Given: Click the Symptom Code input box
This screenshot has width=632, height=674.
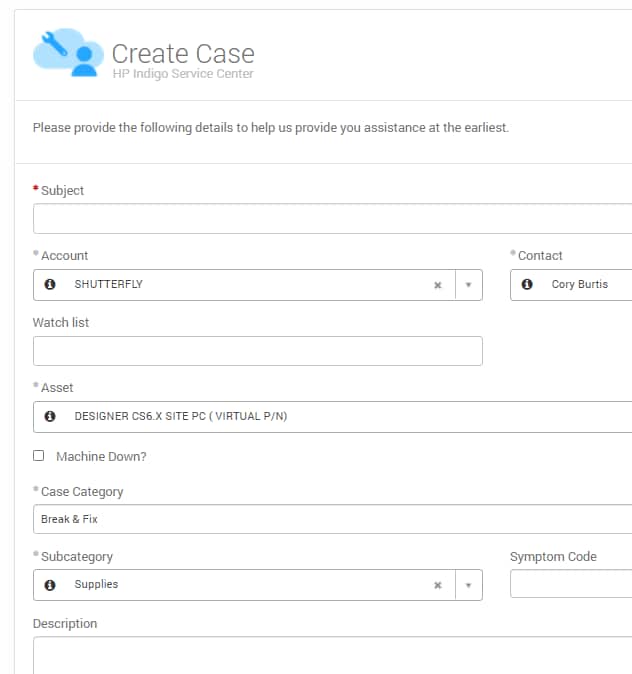Looking at the screenshot, I should (x=571, y=584).
